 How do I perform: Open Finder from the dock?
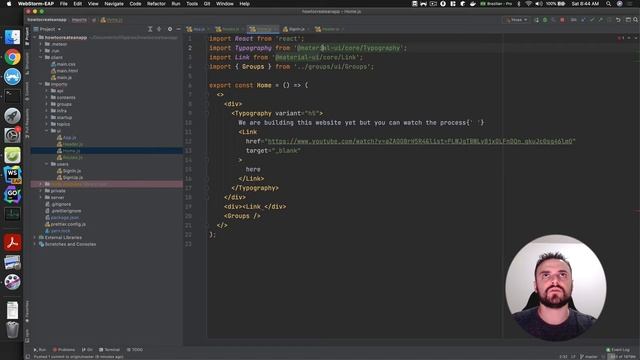pos(12,38)
